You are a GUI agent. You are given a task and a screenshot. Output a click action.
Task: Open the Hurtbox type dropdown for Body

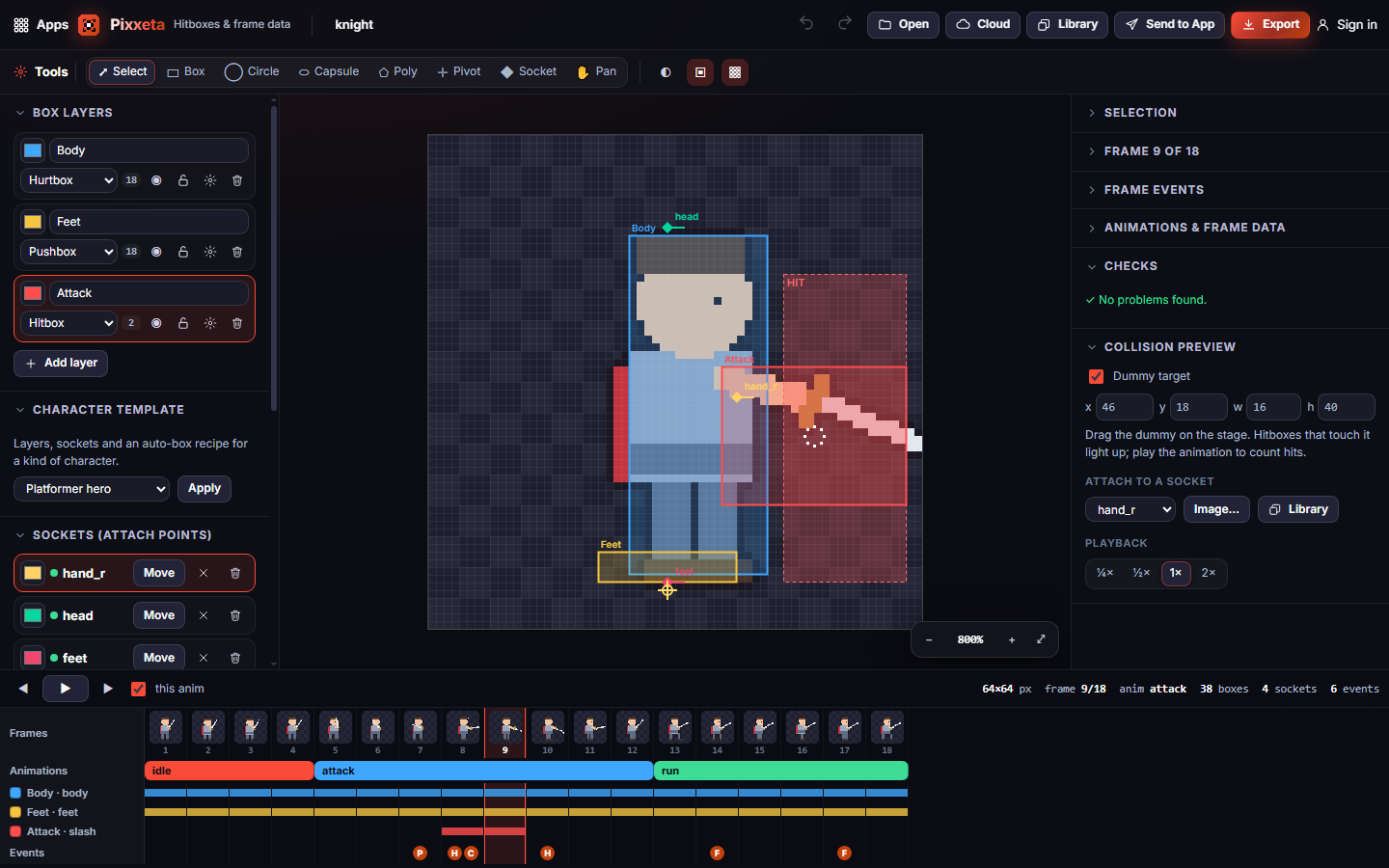tap(68, 180)
